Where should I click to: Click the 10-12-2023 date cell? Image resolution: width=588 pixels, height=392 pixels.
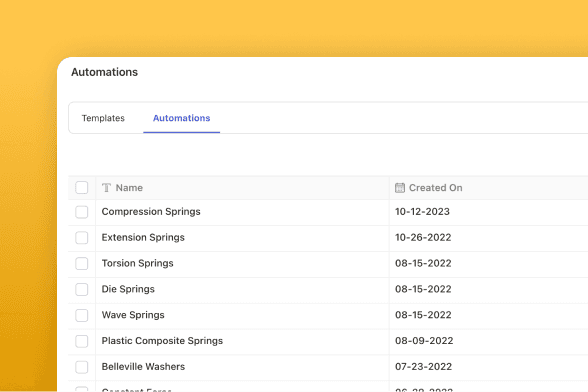point(422,212)
